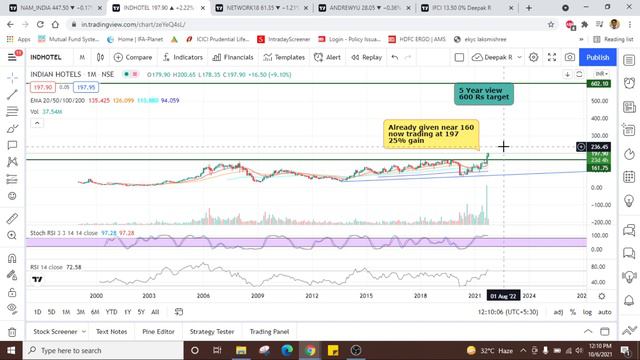Start bar Replay mode

tap(366, 58)
